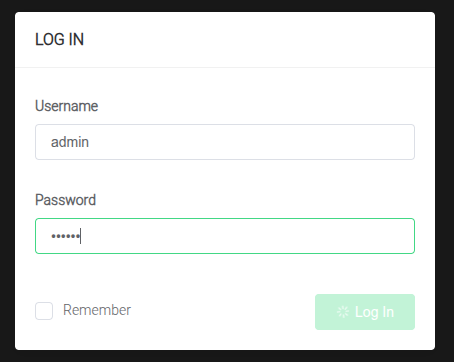Viewport: 454px width, 362px height.
Task: Tick the Remember checkbox
Action: click(44, 311)
